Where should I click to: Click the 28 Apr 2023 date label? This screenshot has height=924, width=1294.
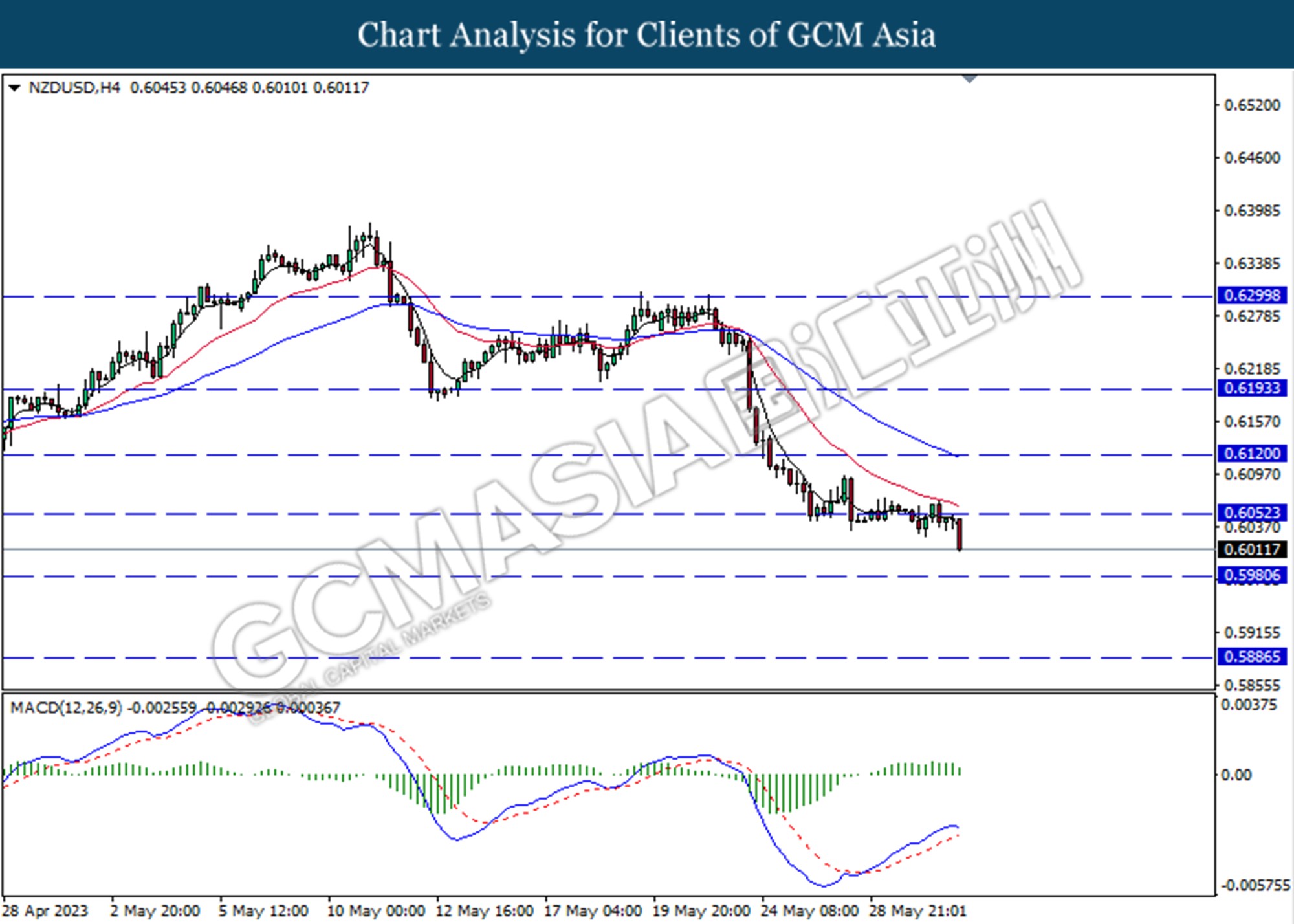[45, 911]
